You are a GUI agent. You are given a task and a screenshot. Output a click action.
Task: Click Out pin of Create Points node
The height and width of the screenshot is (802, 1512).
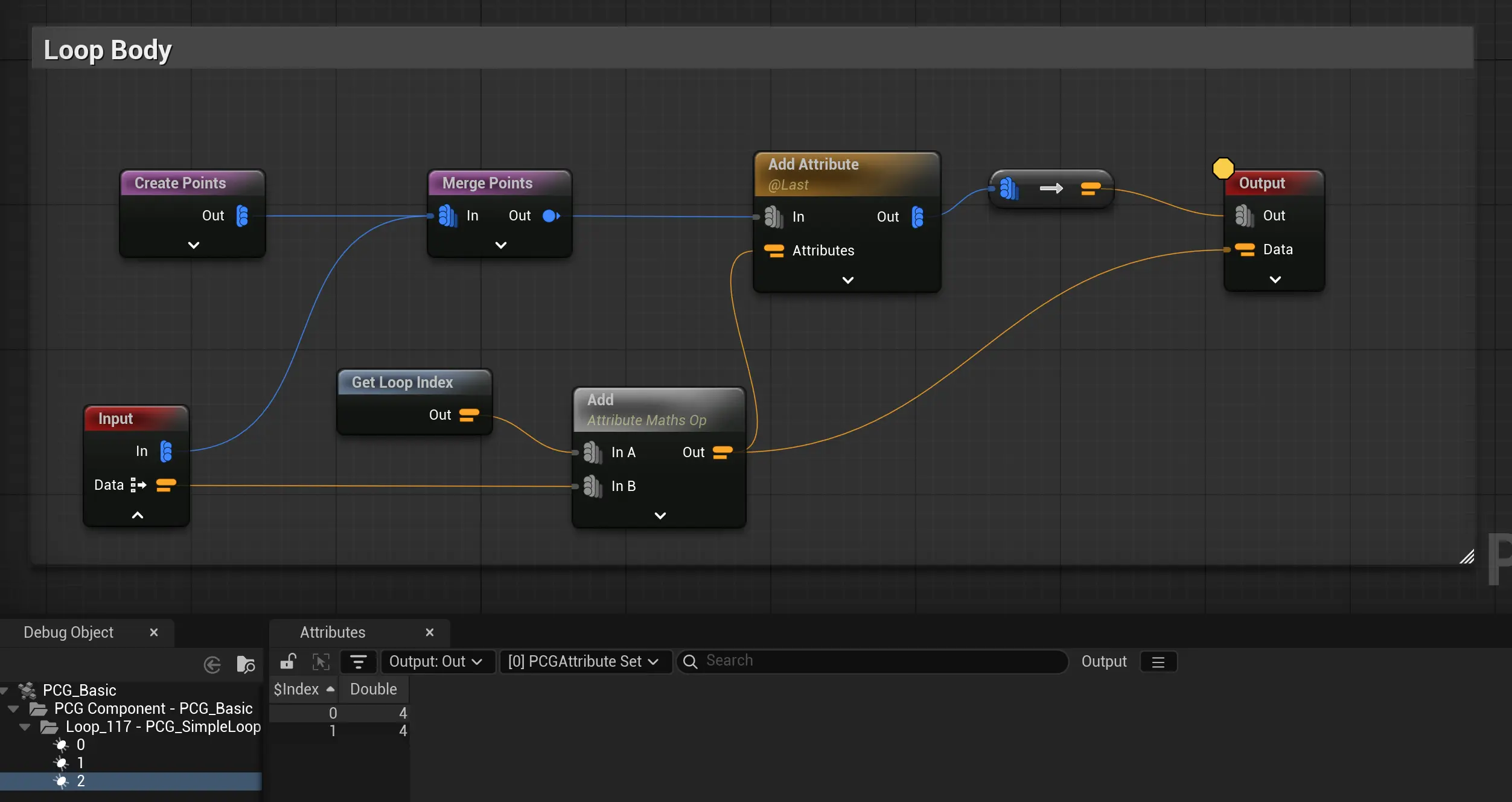click(x=242, y=216)
